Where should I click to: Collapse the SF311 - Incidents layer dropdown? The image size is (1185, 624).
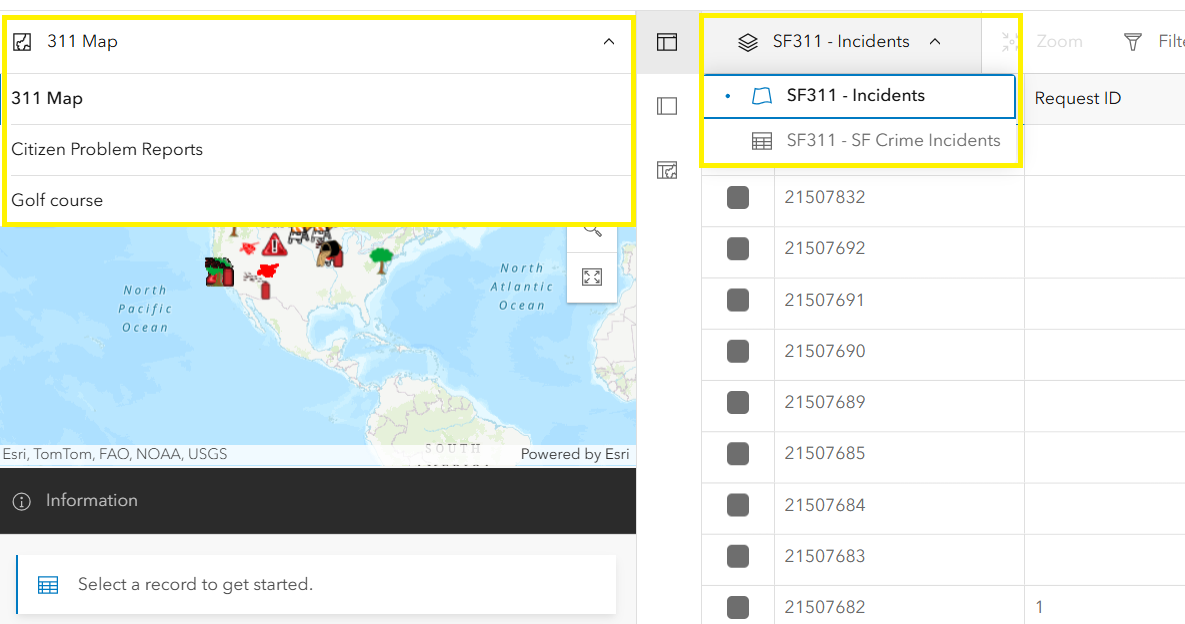point(935,42)
